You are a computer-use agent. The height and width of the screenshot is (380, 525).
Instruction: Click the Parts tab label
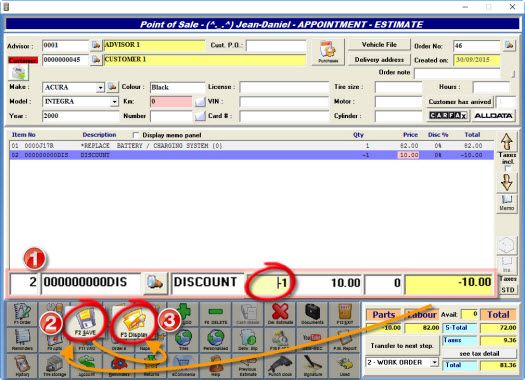[384, 315]
